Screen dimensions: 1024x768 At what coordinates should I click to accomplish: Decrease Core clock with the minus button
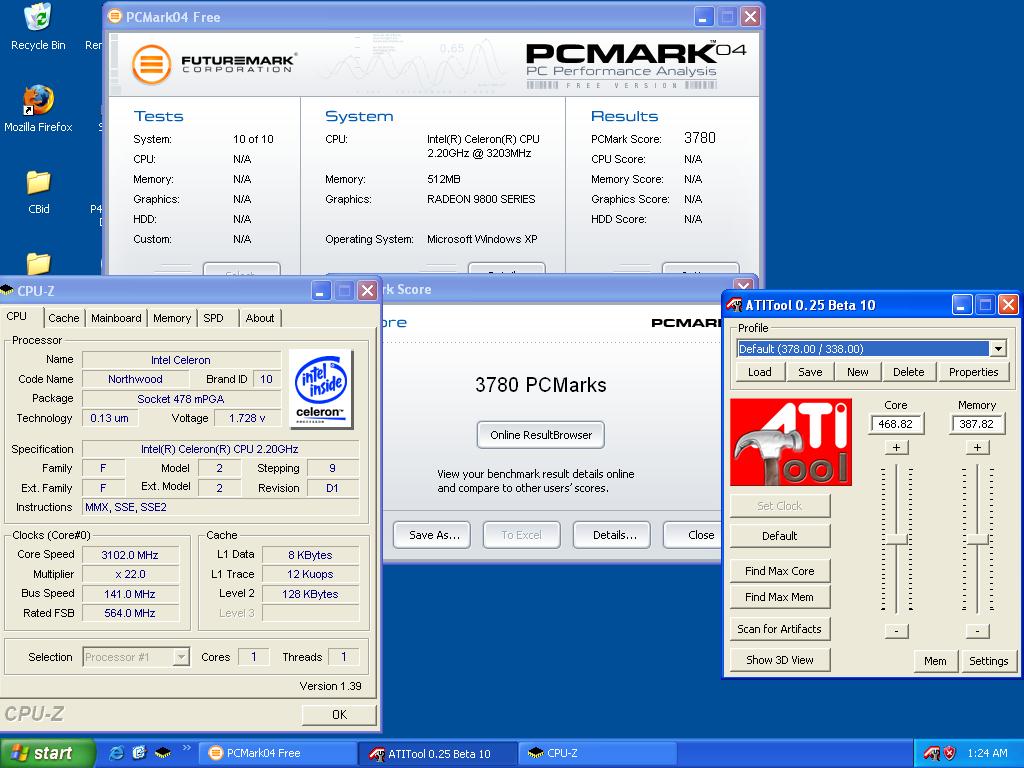click(897, 631)
